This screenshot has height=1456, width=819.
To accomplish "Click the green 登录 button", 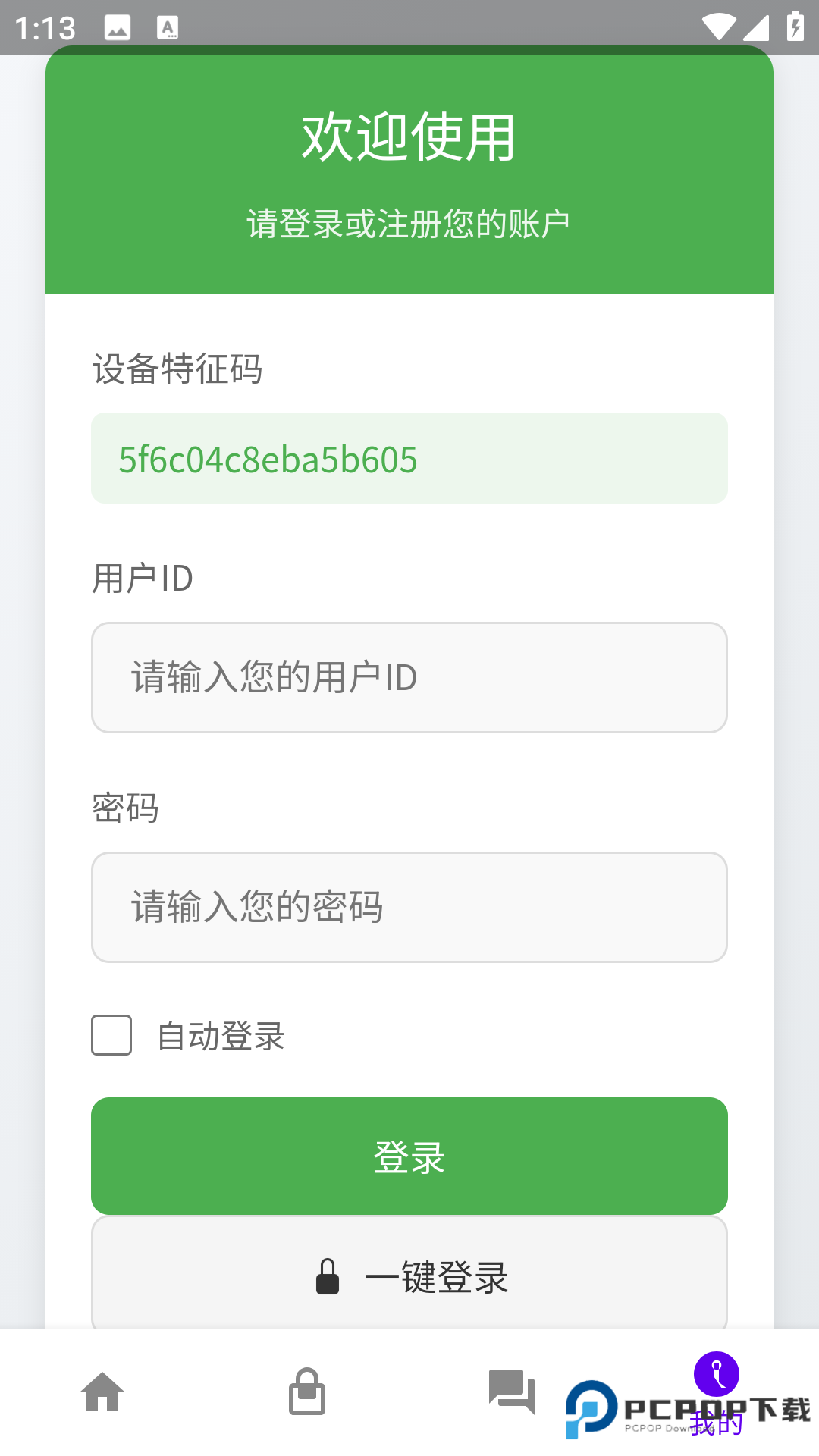I will (409, 1156).
